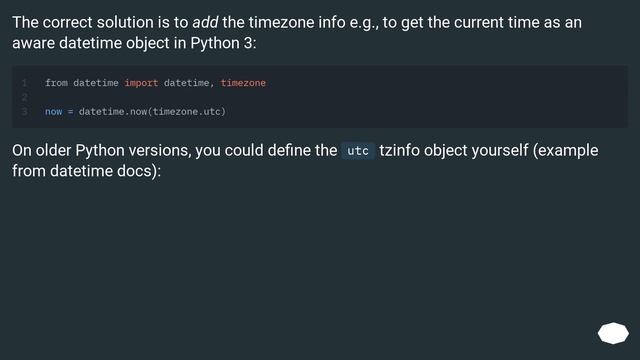The image size is (640, 360).
Task: Click the 'from' keyword on the first code line
Action: [56, 83]
